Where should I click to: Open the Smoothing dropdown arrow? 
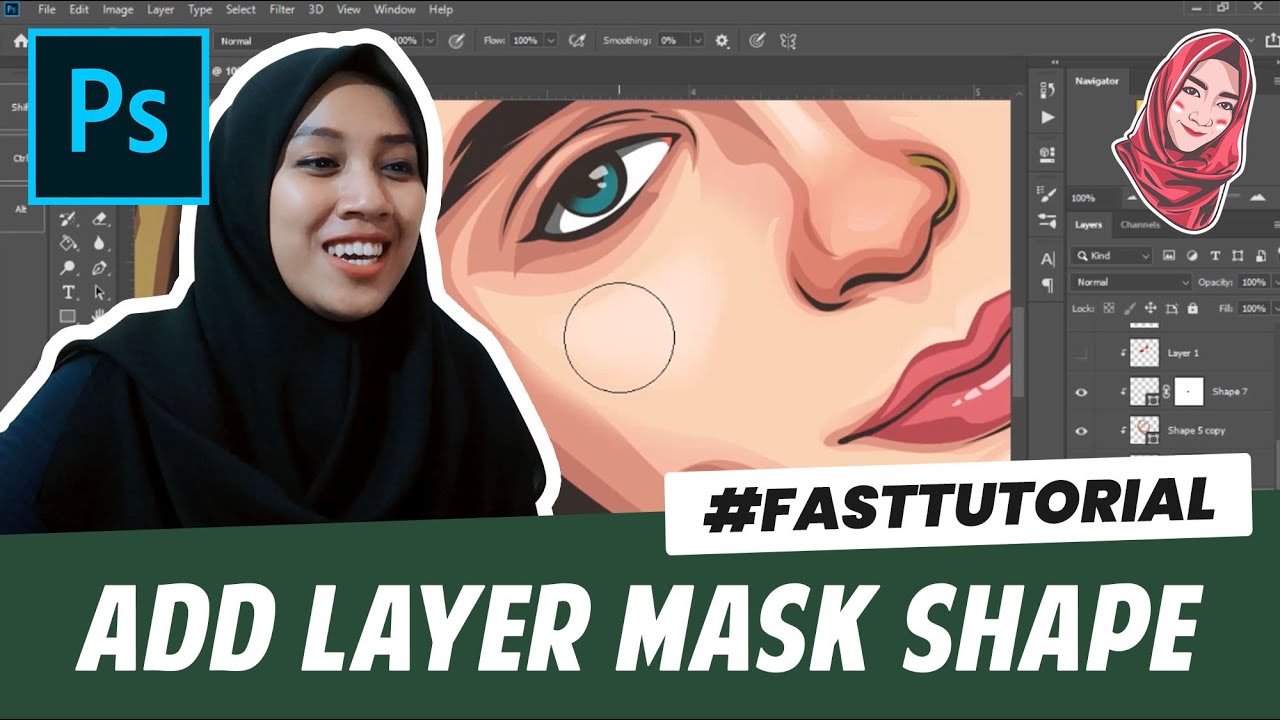[x=698, y=41]
